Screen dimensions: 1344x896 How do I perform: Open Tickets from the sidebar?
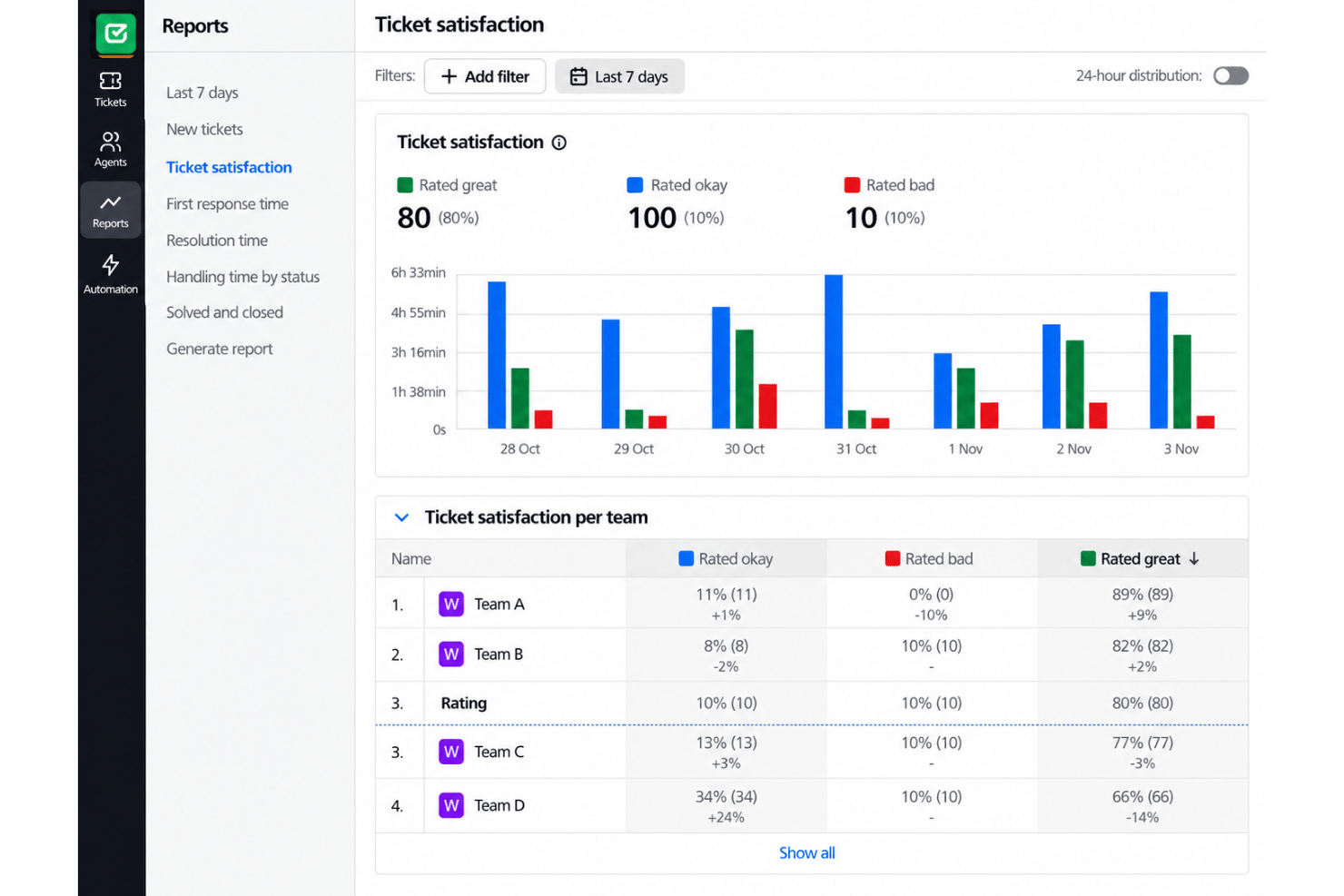click(x=111, y=89)
